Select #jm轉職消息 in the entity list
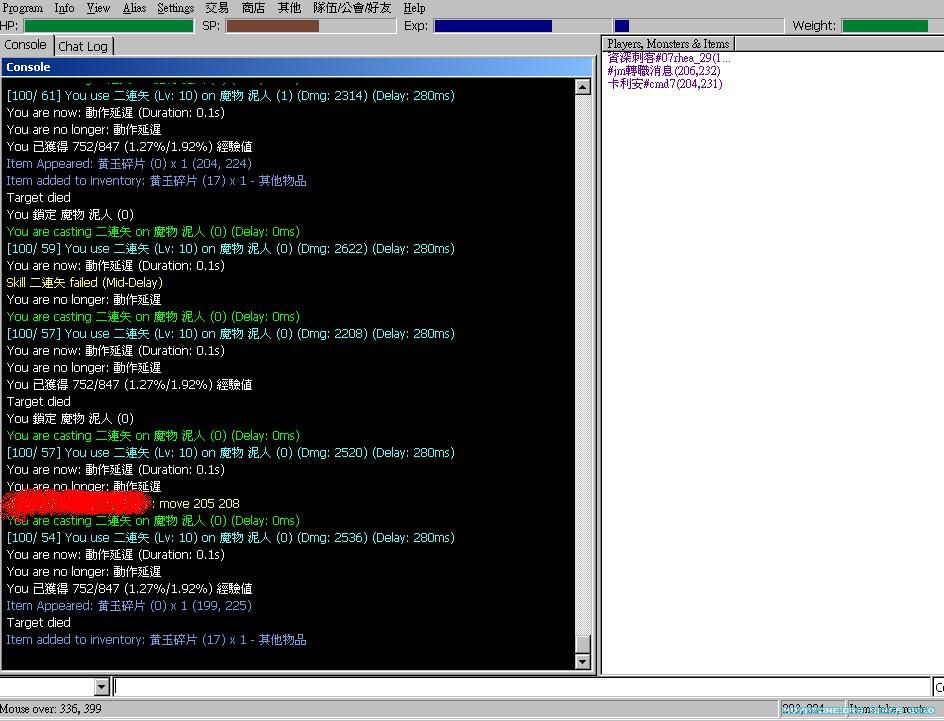944x721 pixels. pos(663,71)
